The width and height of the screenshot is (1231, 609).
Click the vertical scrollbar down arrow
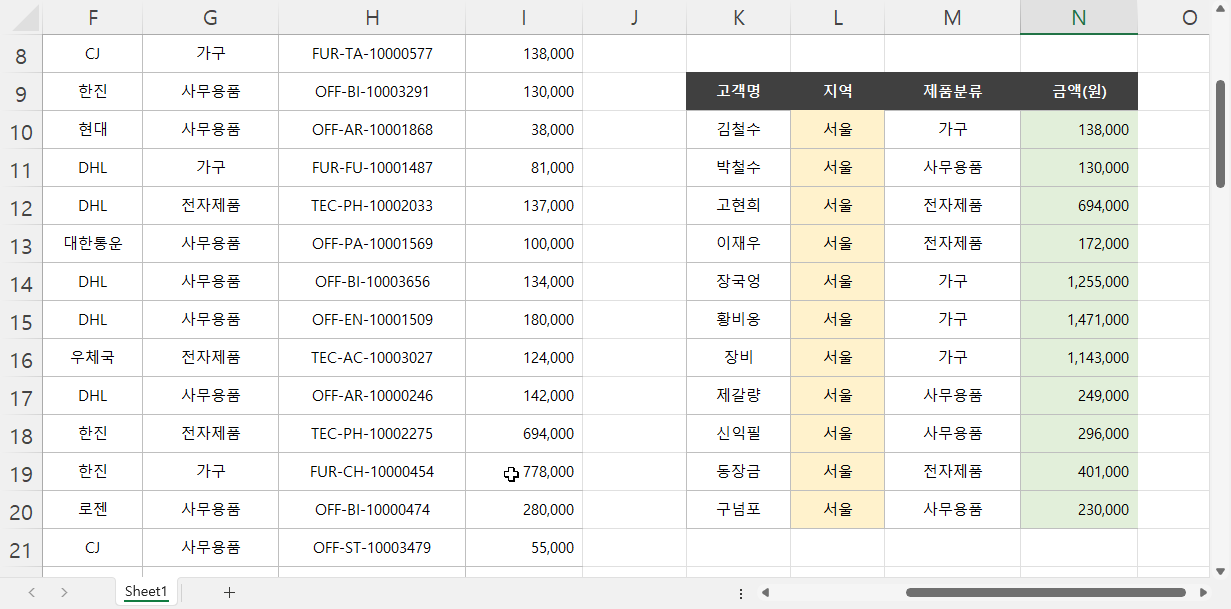pos(1221,571)
